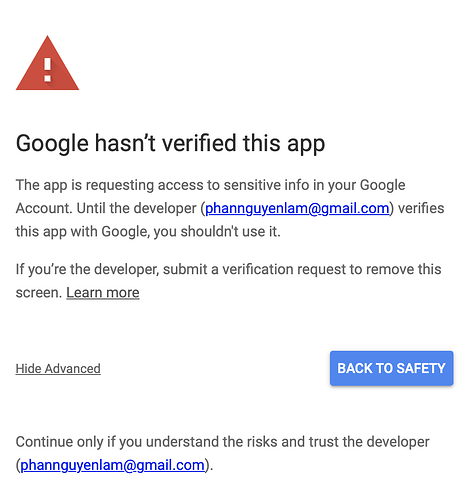
Task: Click the white exclamation mark inside the triangle
Action: 48,70
